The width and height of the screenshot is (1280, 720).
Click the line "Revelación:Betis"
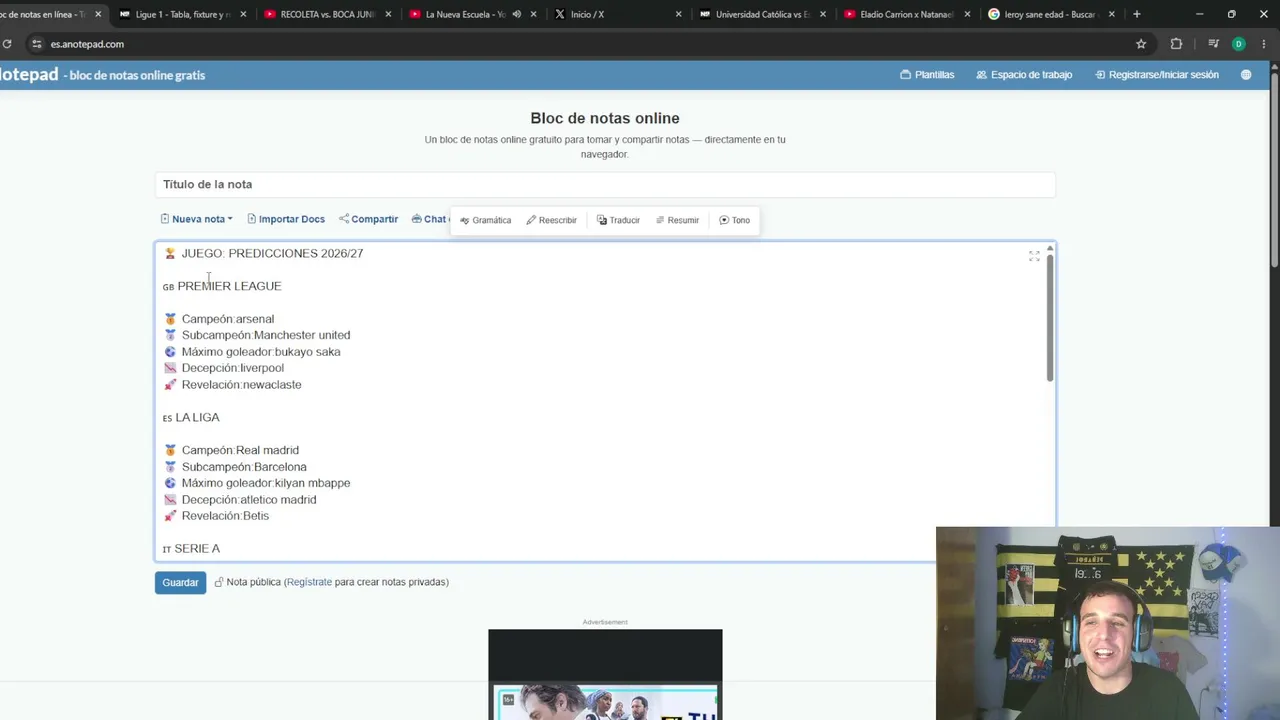point(216,516)
